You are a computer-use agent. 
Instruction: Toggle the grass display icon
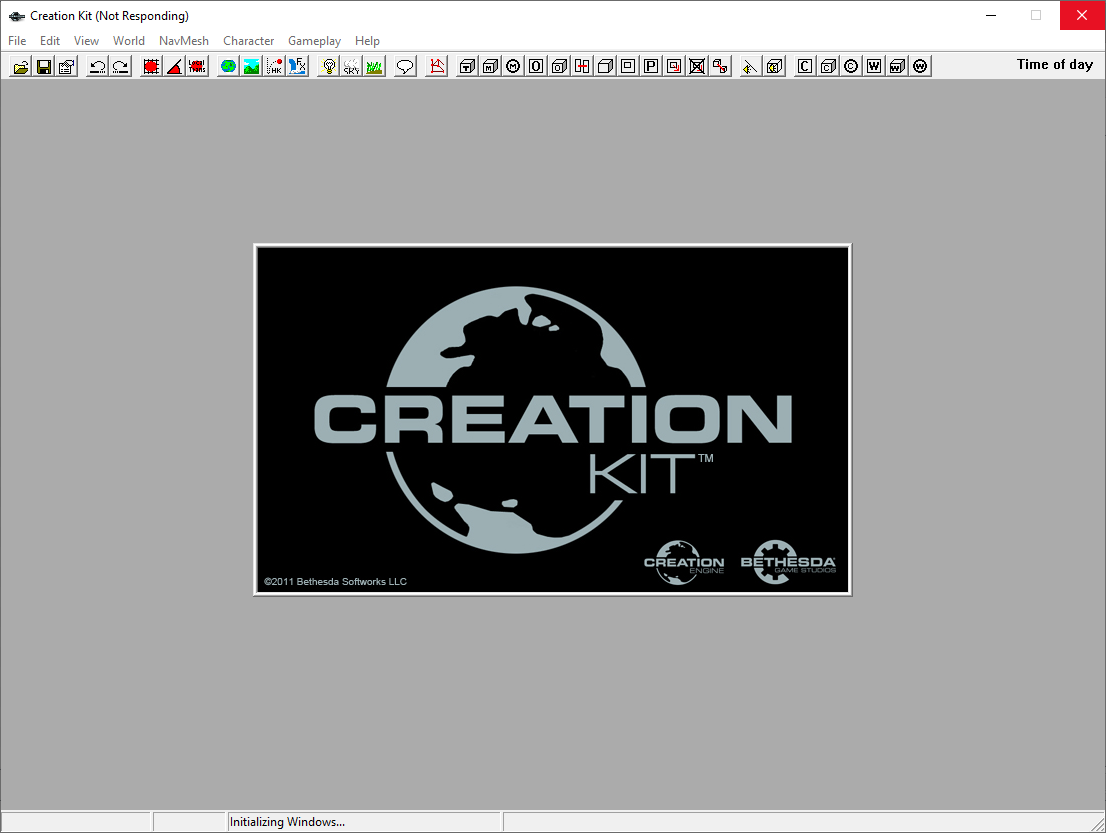pyautogui.click(x=375, y=66)
